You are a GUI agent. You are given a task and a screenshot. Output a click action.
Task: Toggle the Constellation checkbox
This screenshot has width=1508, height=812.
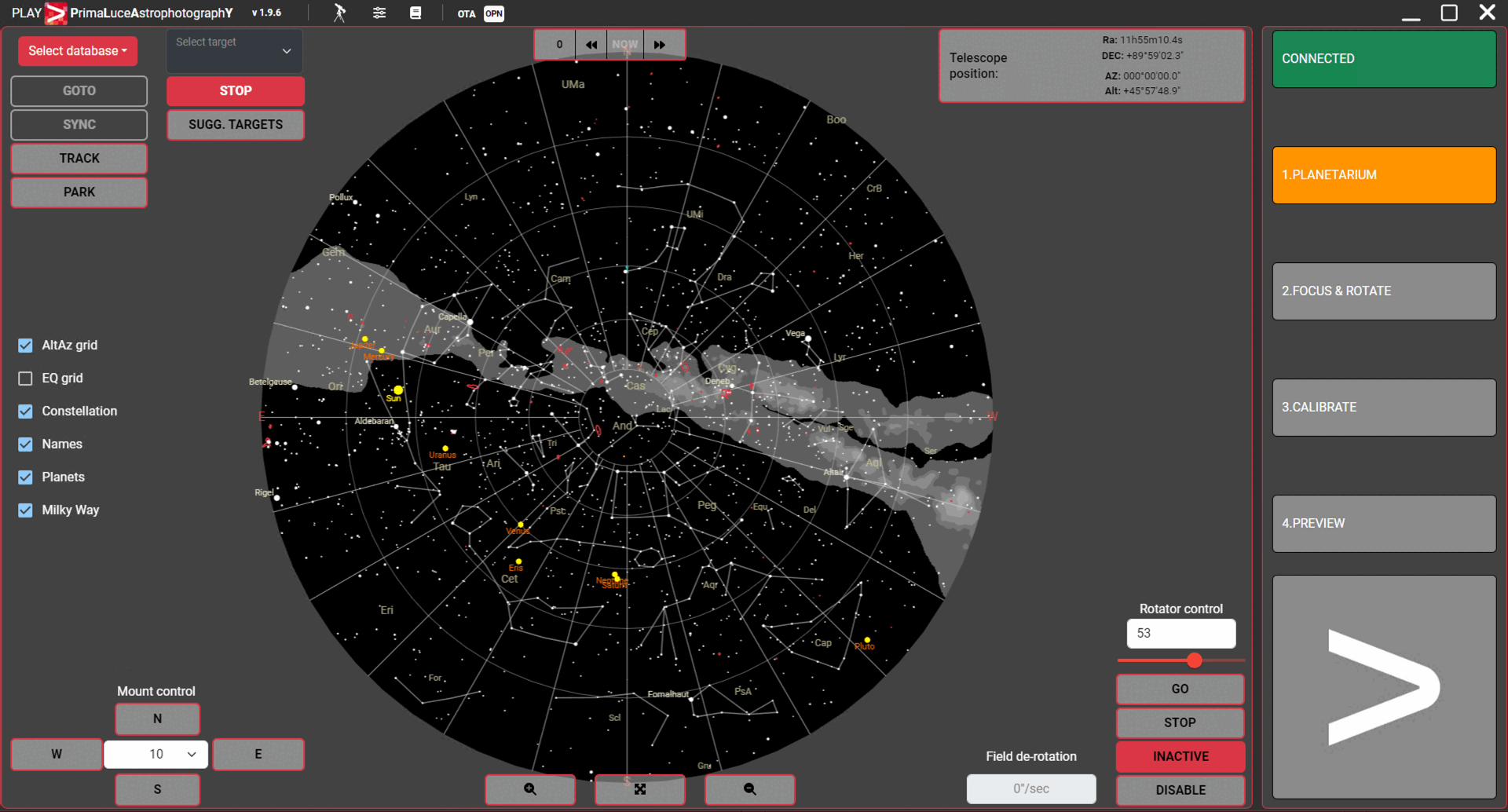click(x=25, y=411)
